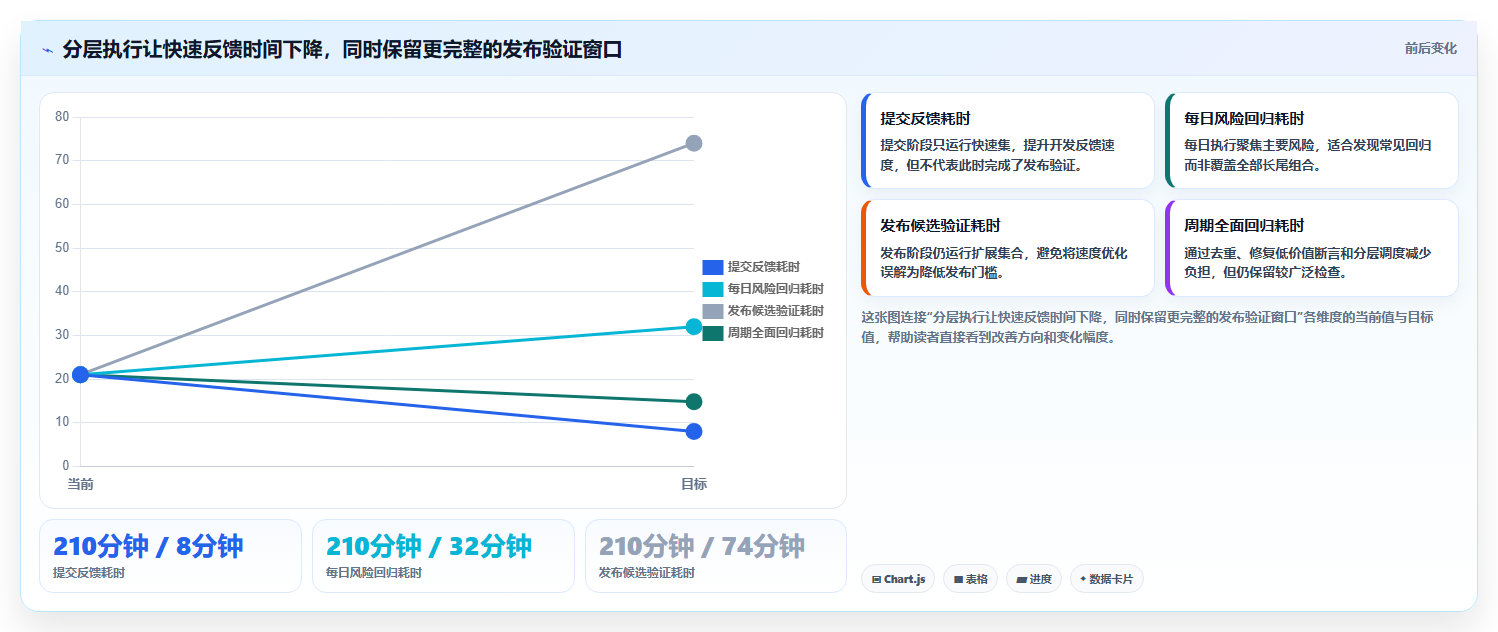Screen dimensions: 1498x632
Task: Click the 当前 x-axis label
Action: click(80, 484)
